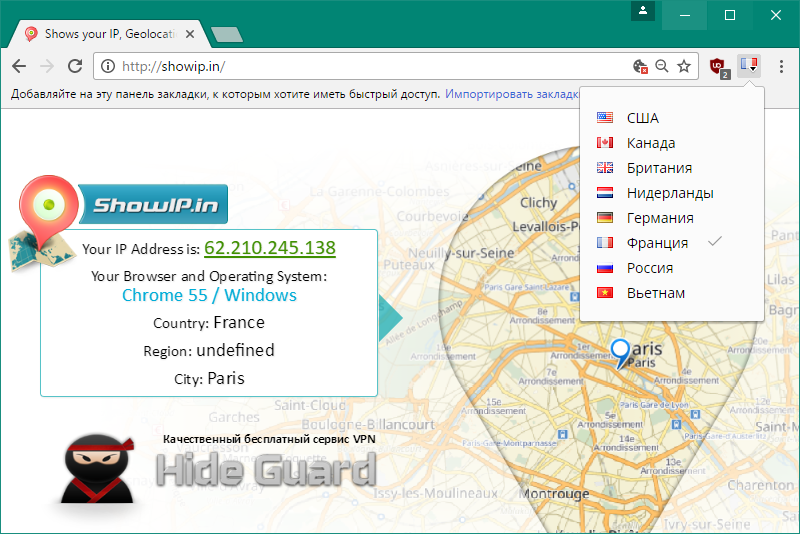The image size is (800, 534).
Task: Click the browser forward arrow
Action: (x=47, y=66)
